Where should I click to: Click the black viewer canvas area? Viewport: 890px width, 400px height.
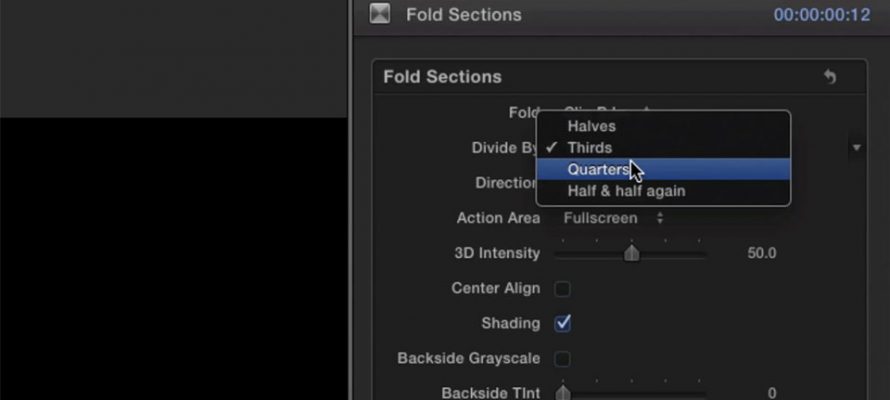click(173, 258)
